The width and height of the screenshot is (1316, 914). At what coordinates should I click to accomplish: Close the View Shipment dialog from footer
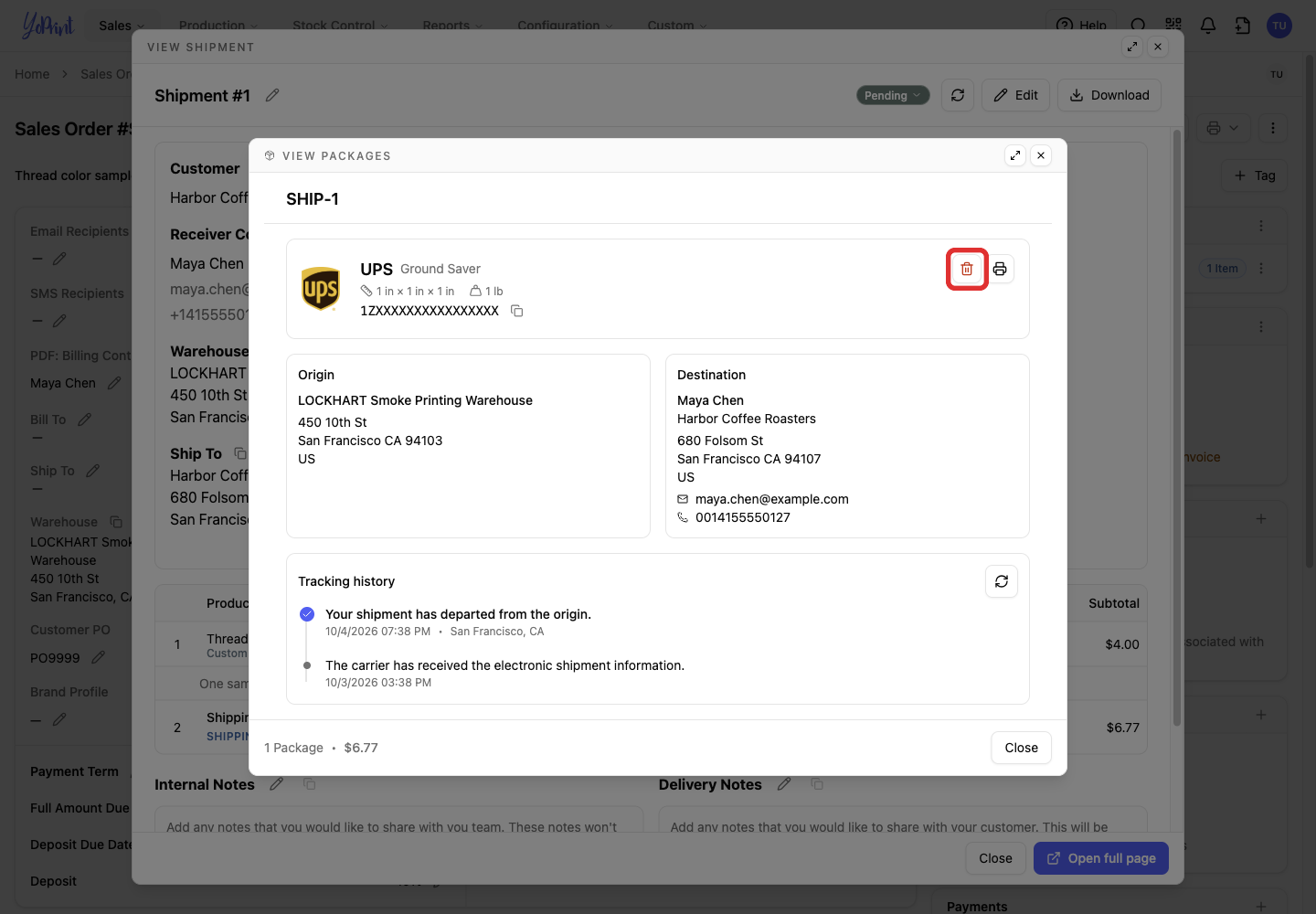click(995, 858)
